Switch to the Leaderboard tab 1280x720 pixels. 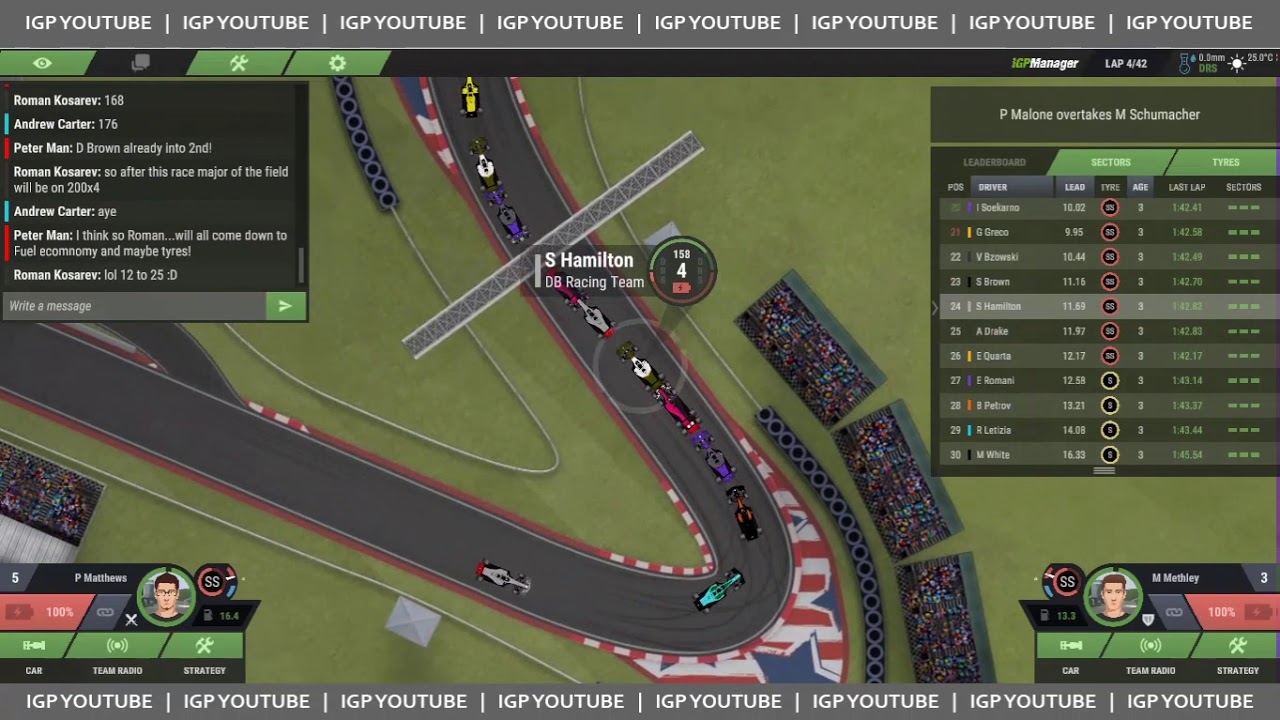[994, 162]
